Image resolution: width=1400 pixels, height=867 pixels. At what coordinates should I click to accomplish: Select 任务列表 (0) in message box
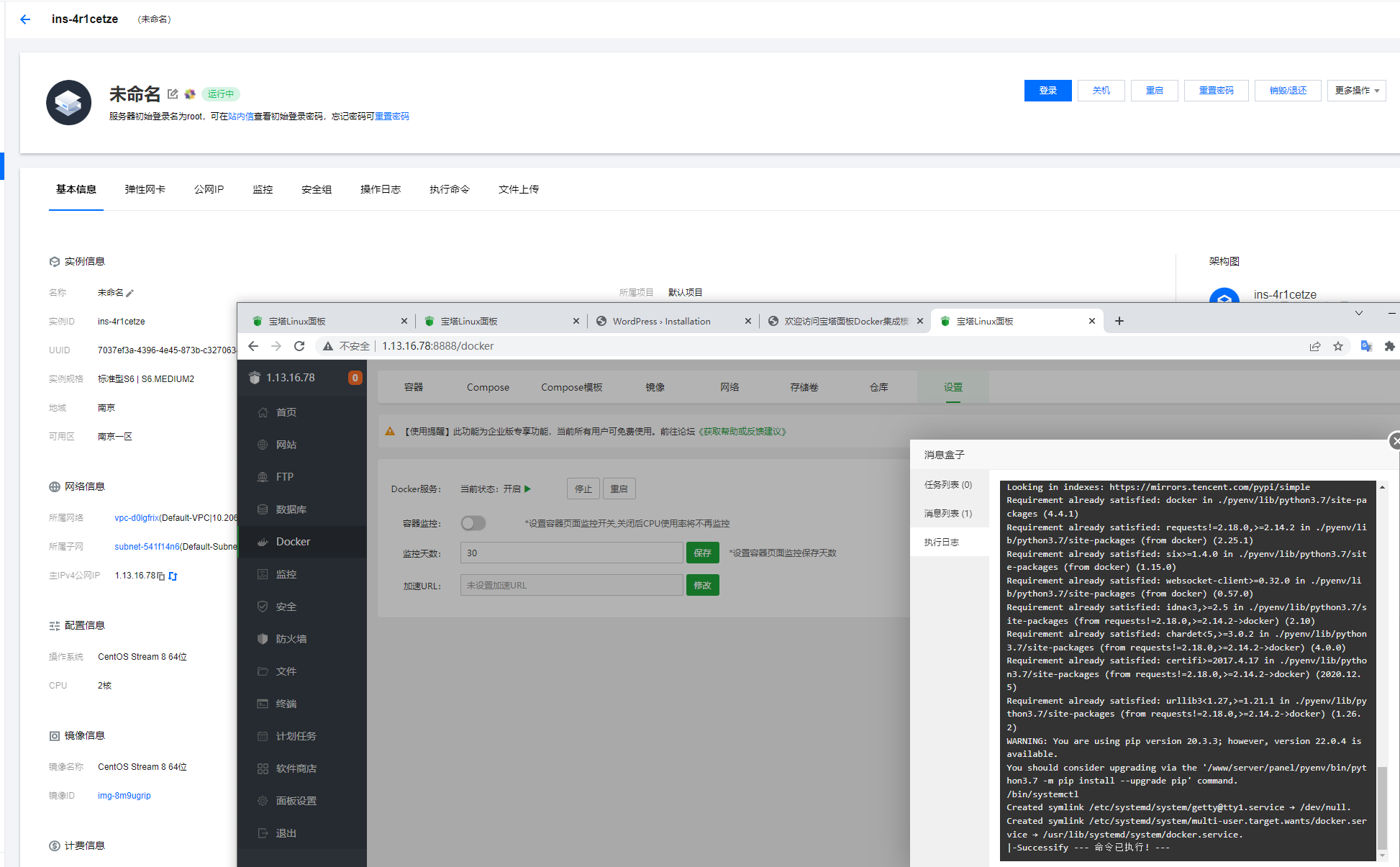point(948,485)
